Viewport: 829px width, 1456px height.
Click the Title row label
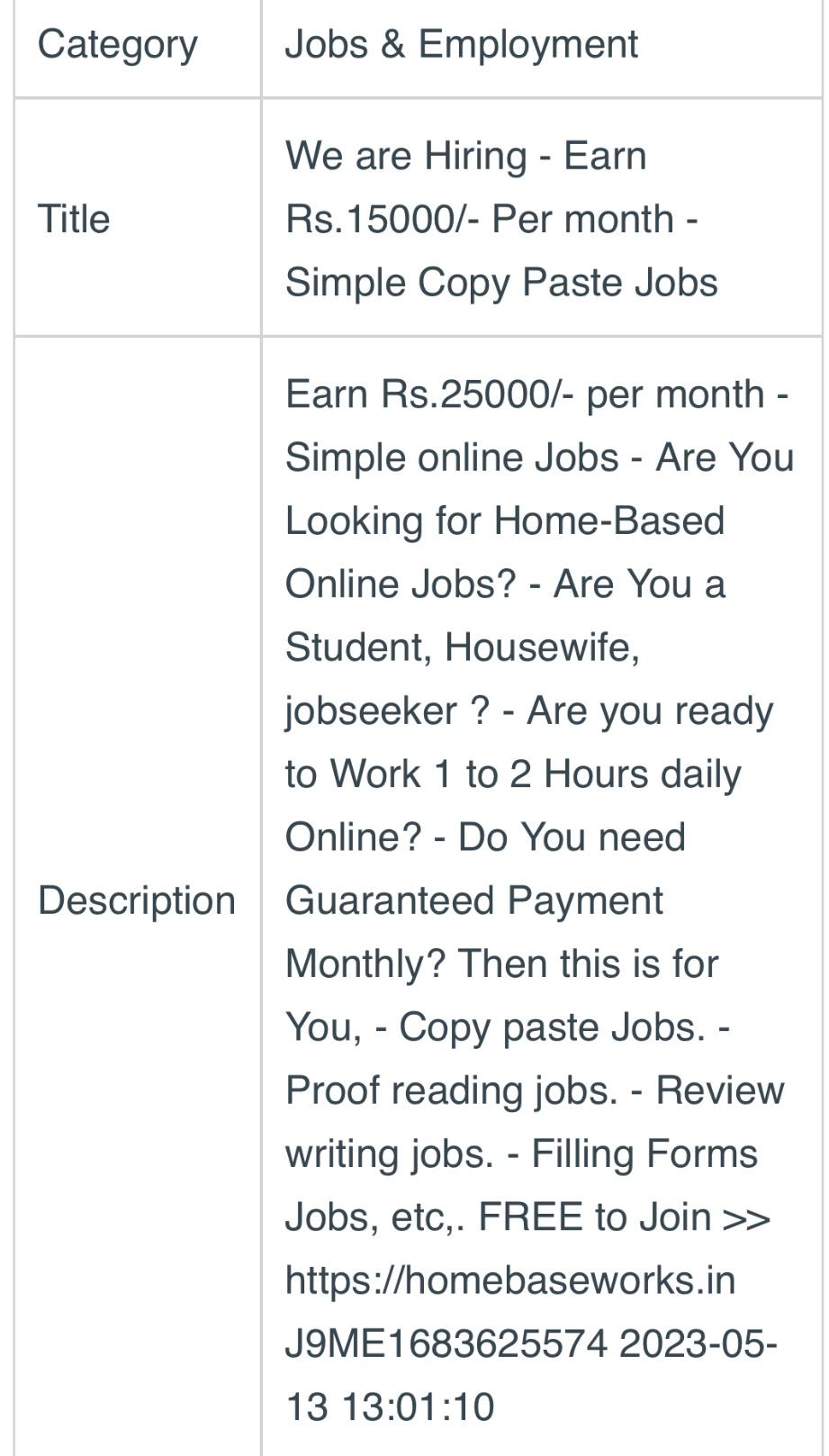click(x=74, y=219)
